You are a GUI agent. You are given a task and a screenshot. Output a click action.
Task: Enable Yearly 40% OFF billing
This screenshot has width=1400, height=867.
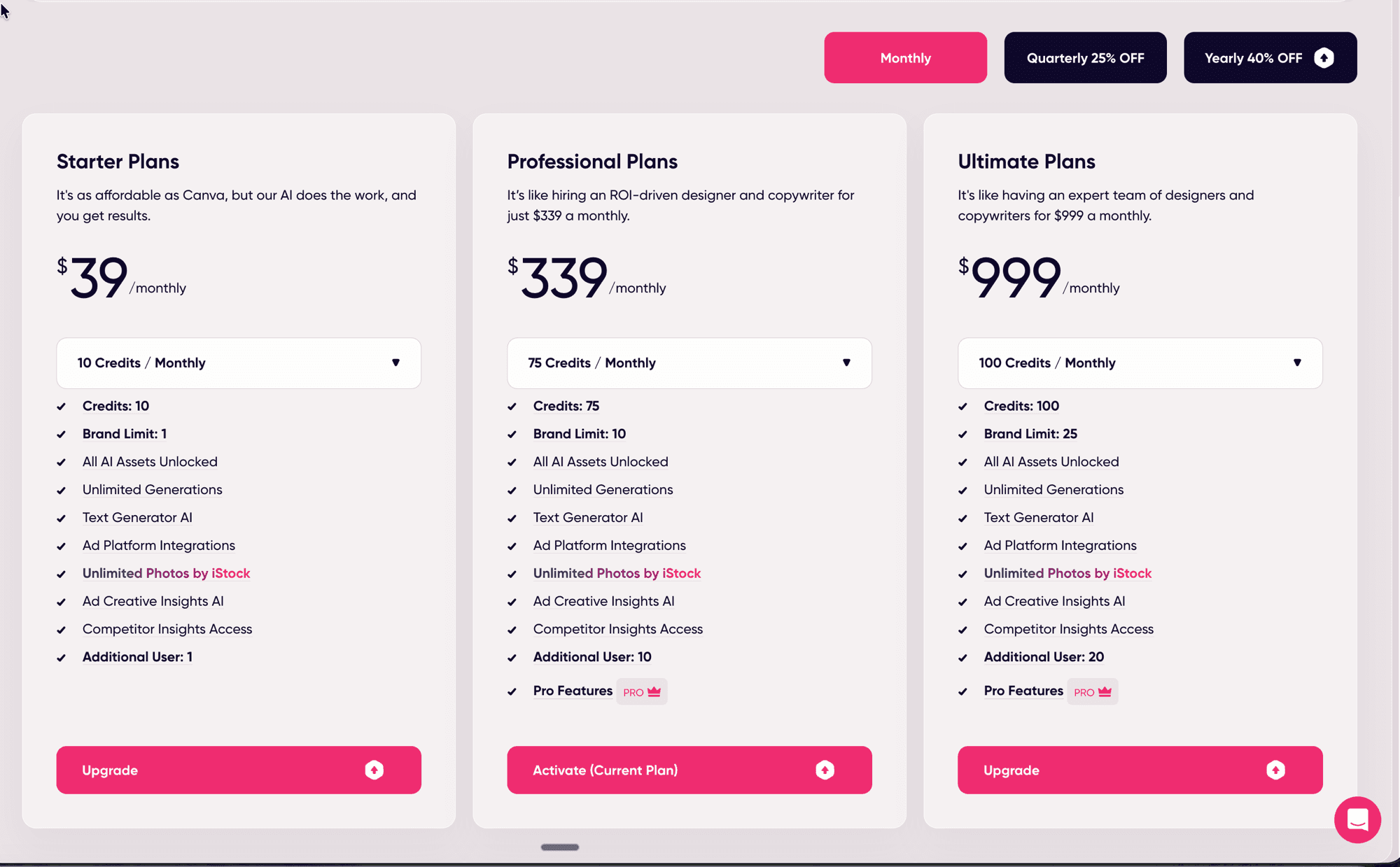point(1270,57)
